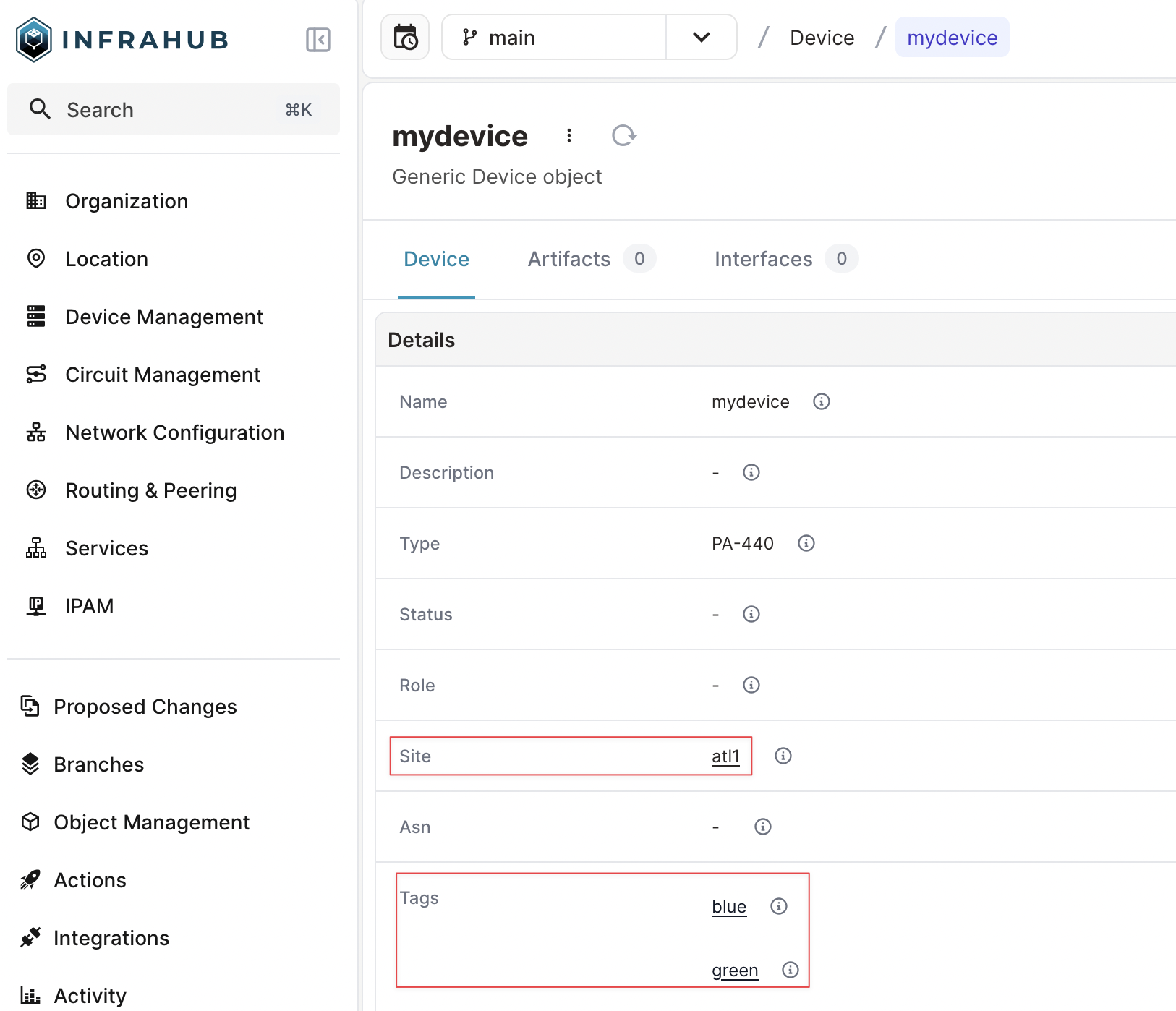Click the mydevice page heading

coord(460,136)
